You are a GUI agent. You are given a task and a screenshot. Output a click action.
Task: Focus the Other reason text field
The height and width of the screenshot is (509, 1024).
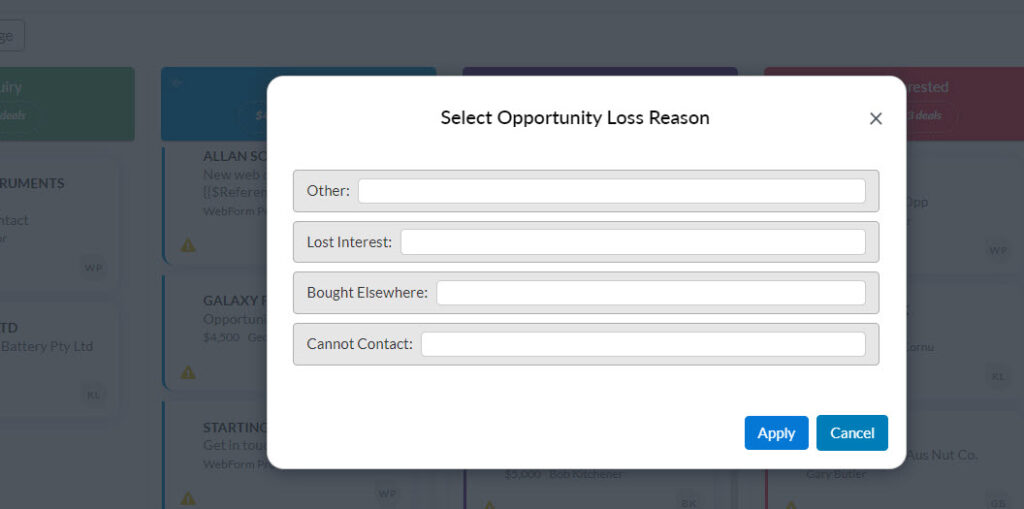(611, 191)
